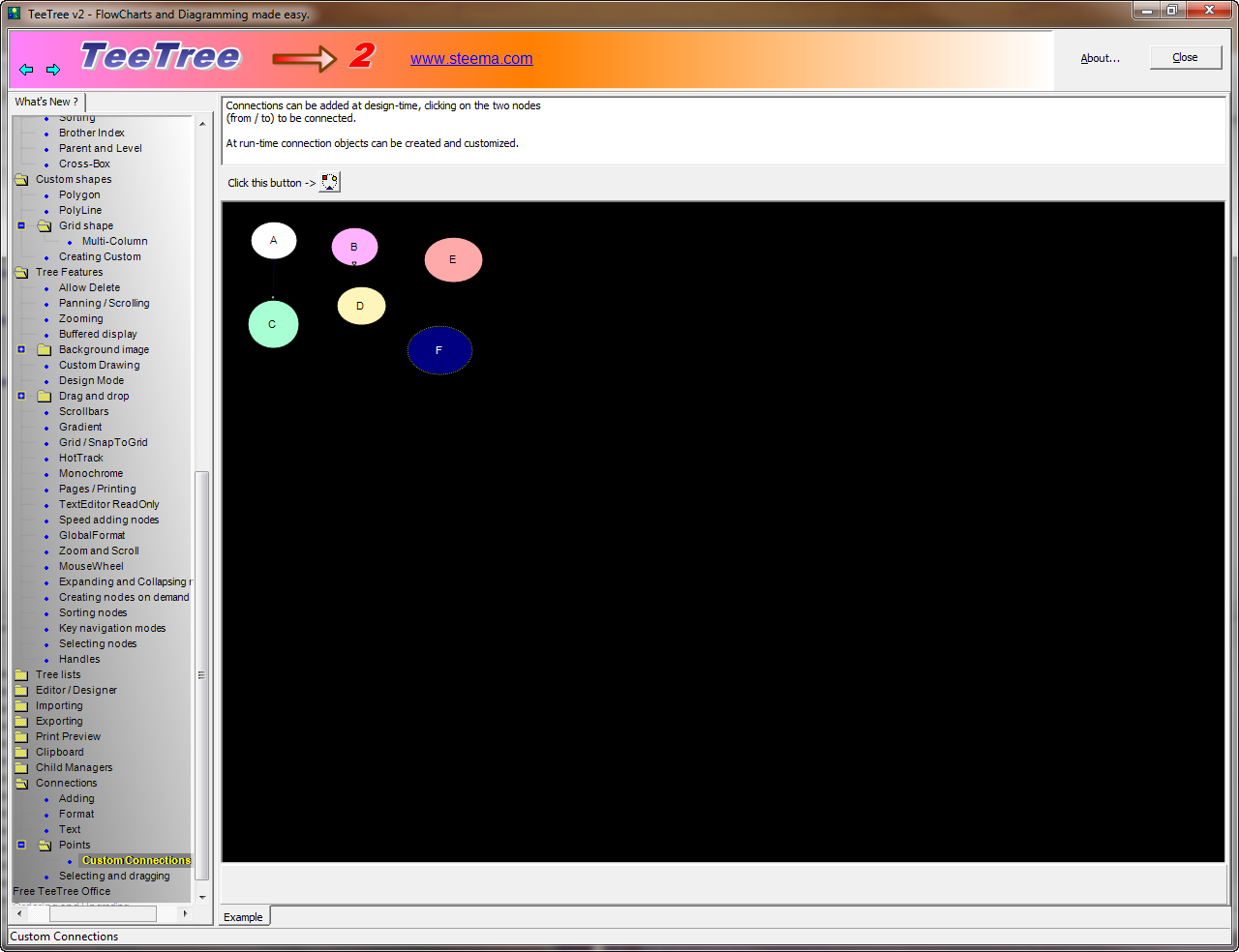
Task: Open the www.steema.com link
Action: (471, 58)
